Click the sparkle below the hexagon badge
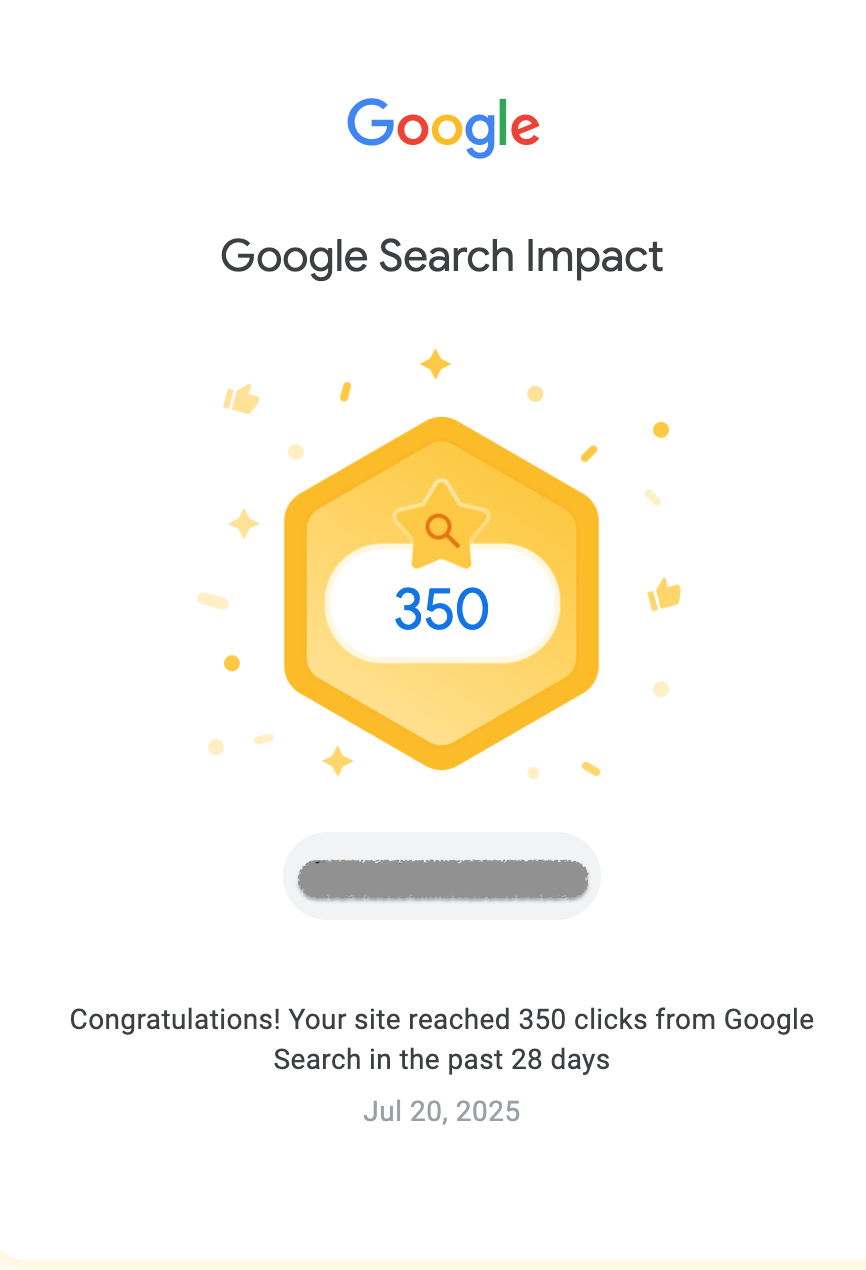This screenshot has width=866, height=1270. (x=337, y=761)
